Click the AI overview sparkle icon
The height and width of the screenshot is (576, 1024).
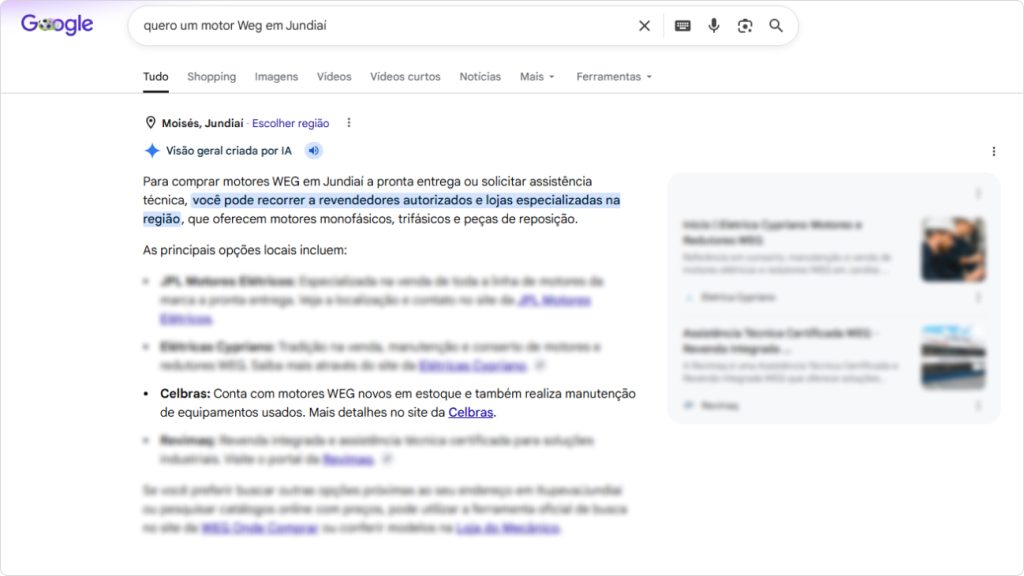pos(152,151)
